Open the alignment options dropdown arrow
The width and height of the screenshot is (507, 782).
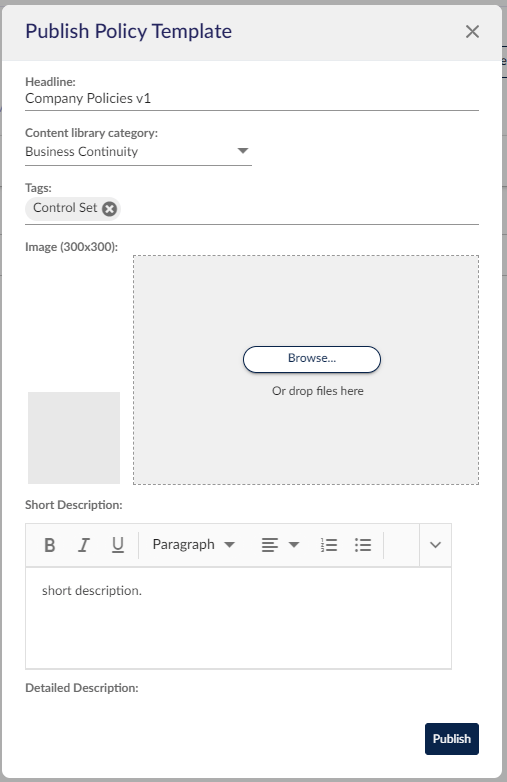pos(294,545)
